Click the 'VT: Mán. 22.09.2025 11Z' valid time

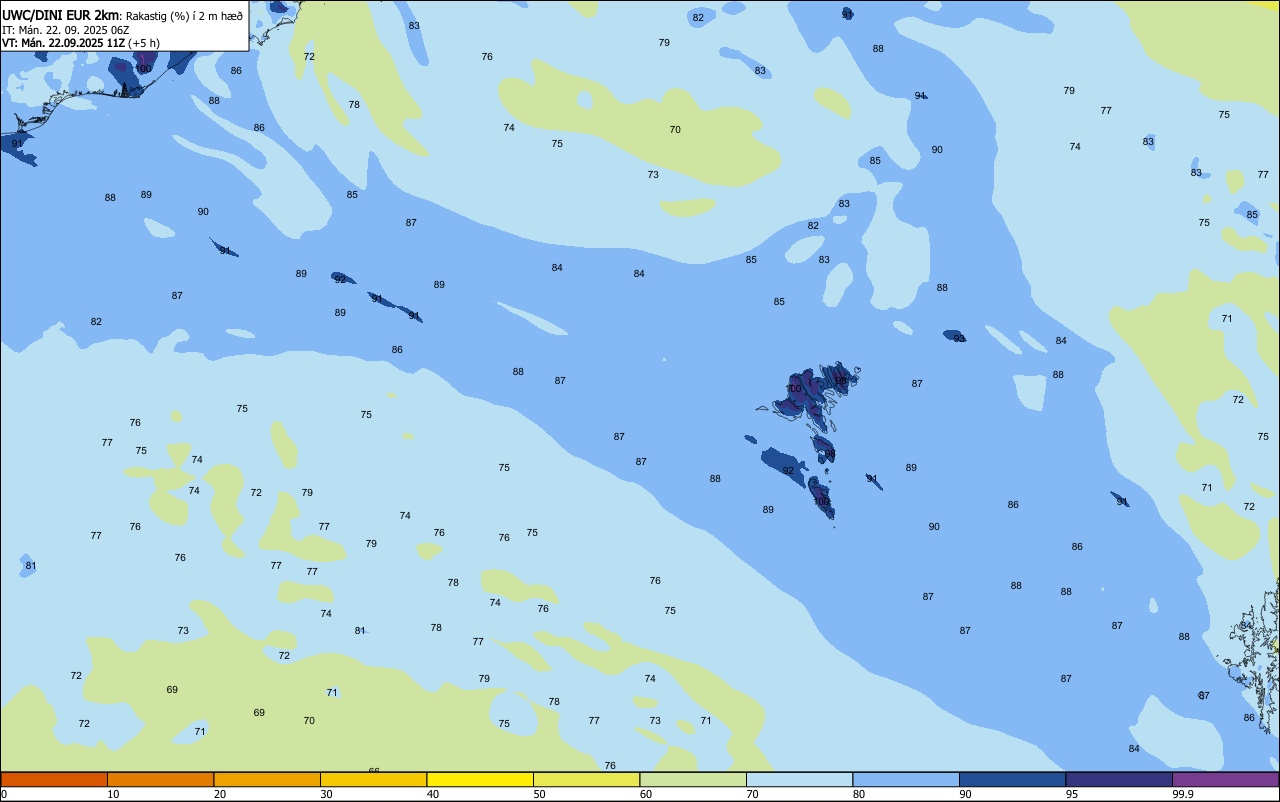point(63,43)
